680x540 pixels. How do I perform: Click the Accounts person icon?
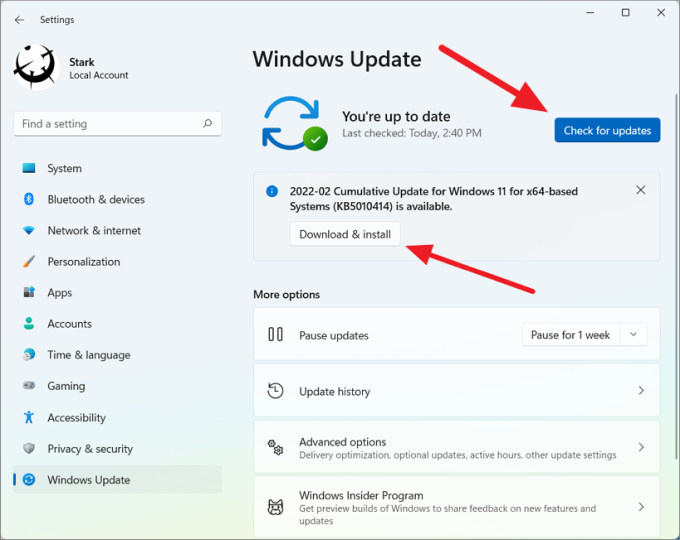pyautogui.click(x=29, y=324)
